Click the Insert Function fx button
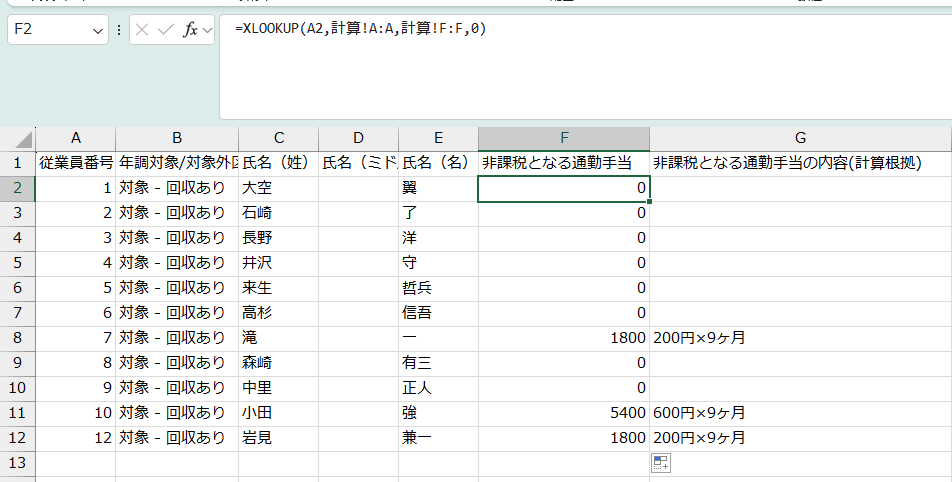Screen dimensions: 952x482 190,30
